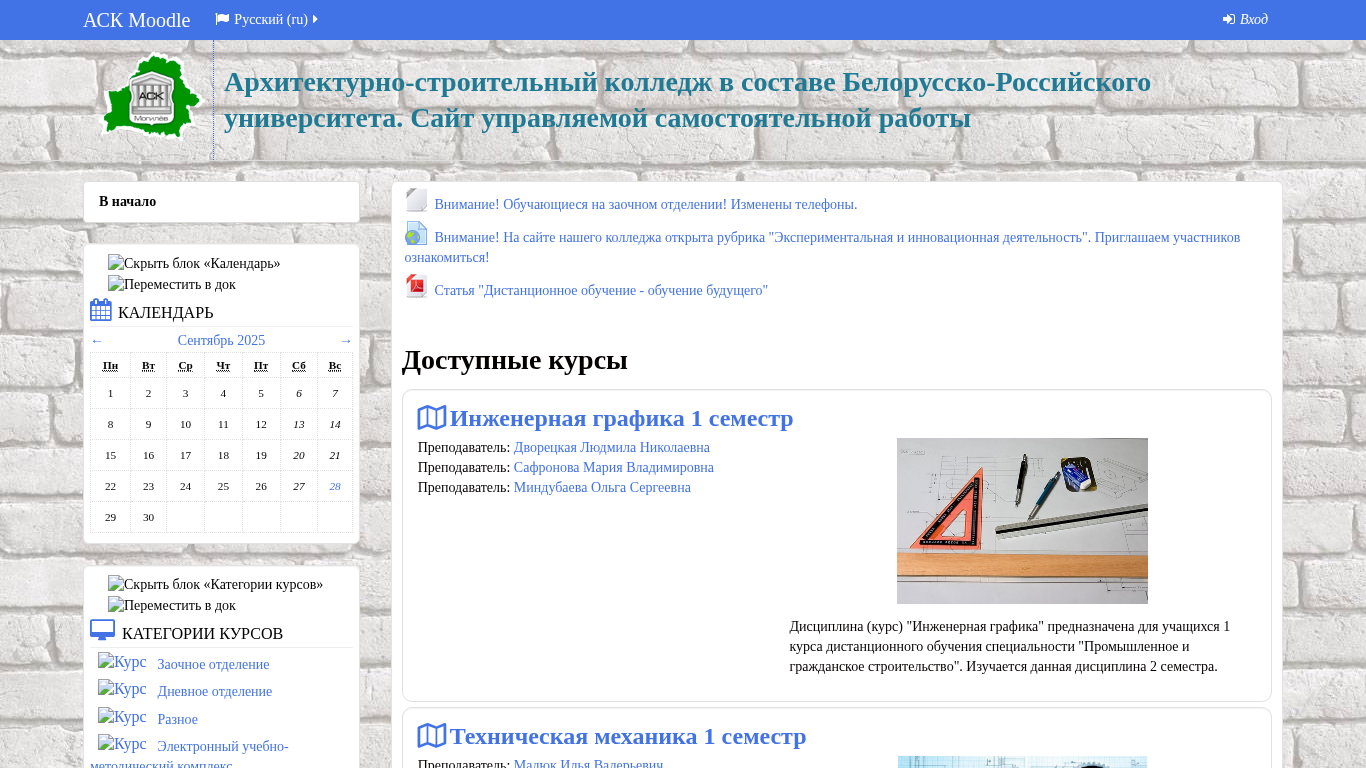Click the map icon beside Техническая механика
The image size is (1366, 768).
pos(431,736)
